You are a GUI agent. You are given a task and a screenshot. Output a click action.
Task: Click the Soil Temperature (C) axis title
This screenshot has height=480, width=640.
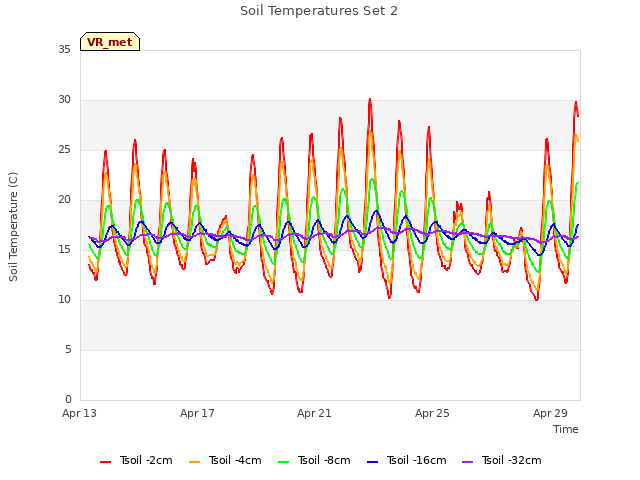13,227
